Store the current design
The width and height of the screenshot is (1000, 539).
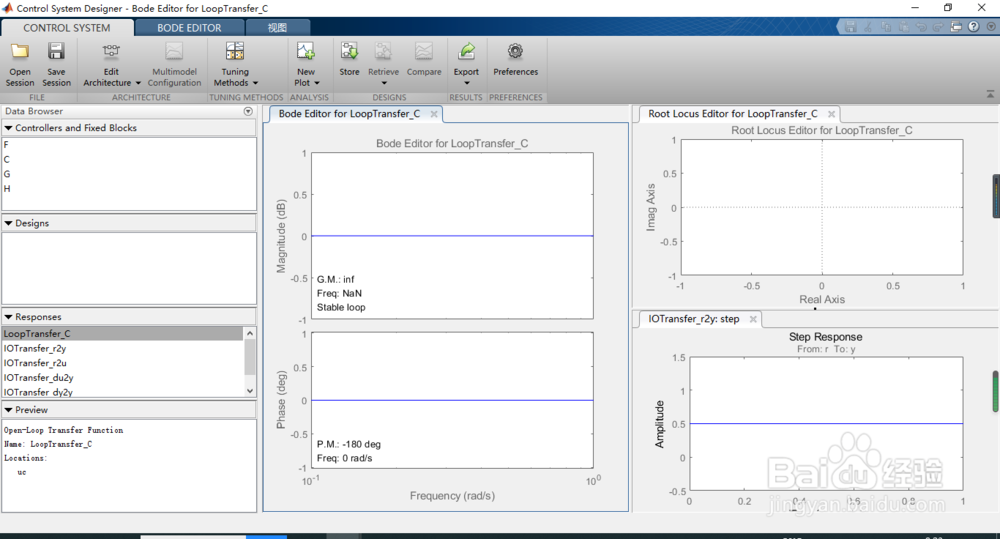(x=349, y=52)
